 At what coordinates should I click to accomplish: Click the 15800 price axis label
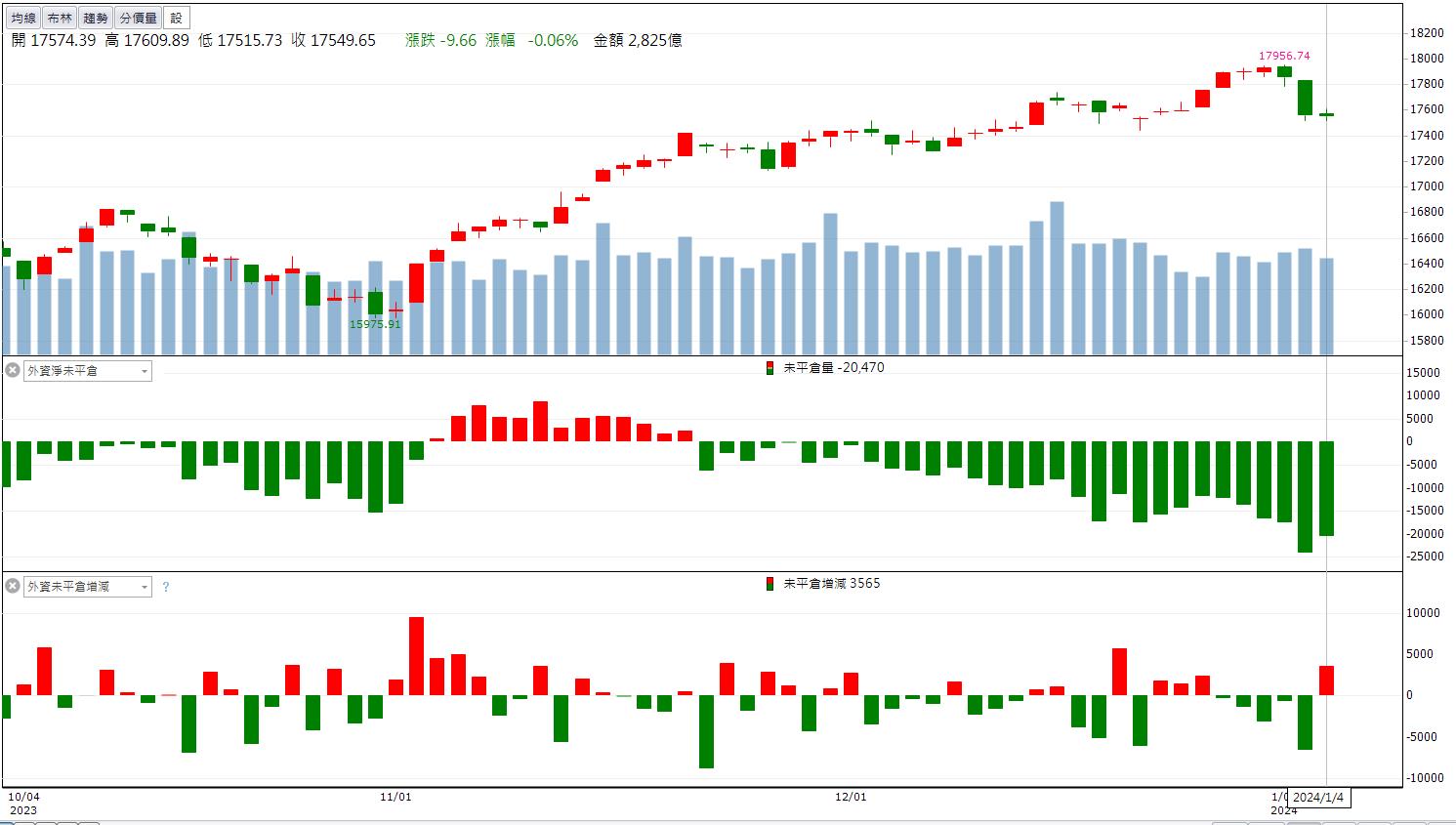pyautogui.click(x=1427, y=341)
